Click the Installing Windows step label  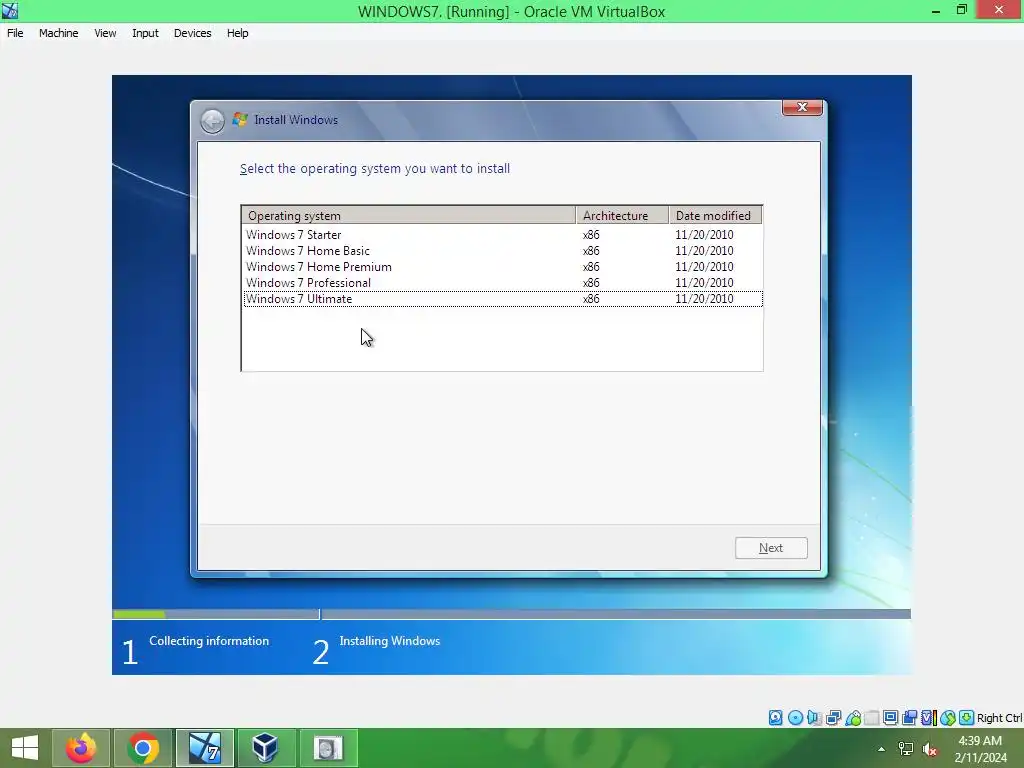pyautogui.click(x=390, y=641)
